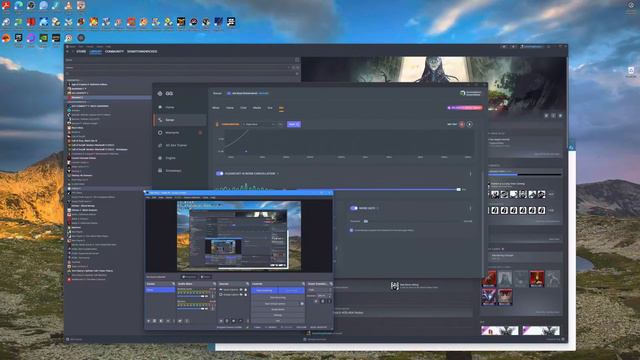Expand the ClearCast AI Noise Cancellation chevron
This screenshot has height=360, width=640.
[x=278, y=173]
